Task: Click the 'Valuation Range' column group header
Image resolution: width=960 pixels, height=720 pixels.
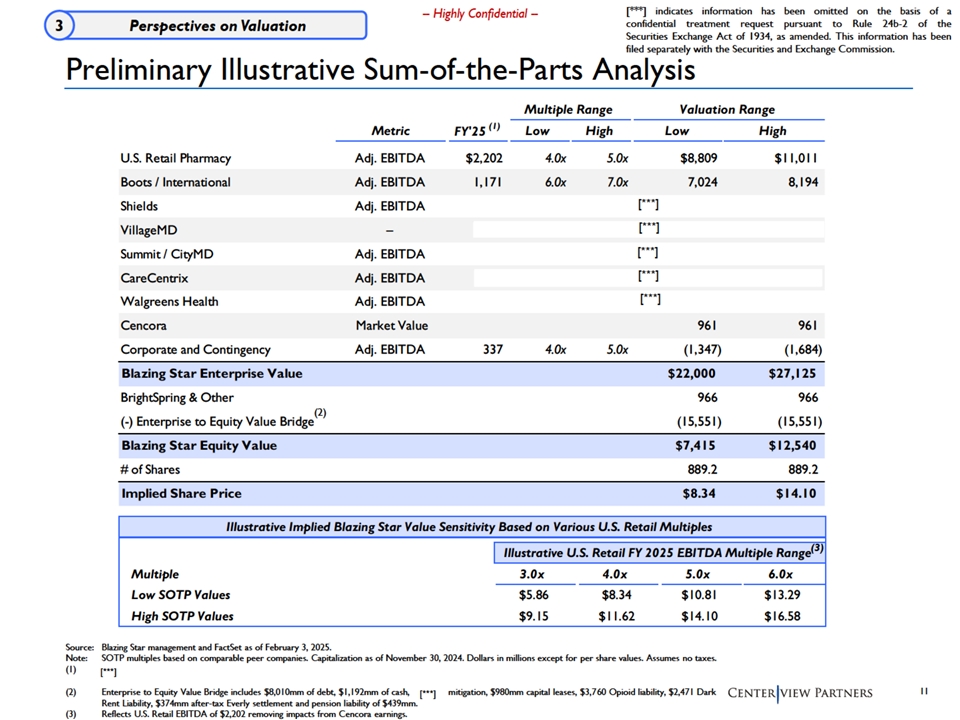Action: coord(727,110)
